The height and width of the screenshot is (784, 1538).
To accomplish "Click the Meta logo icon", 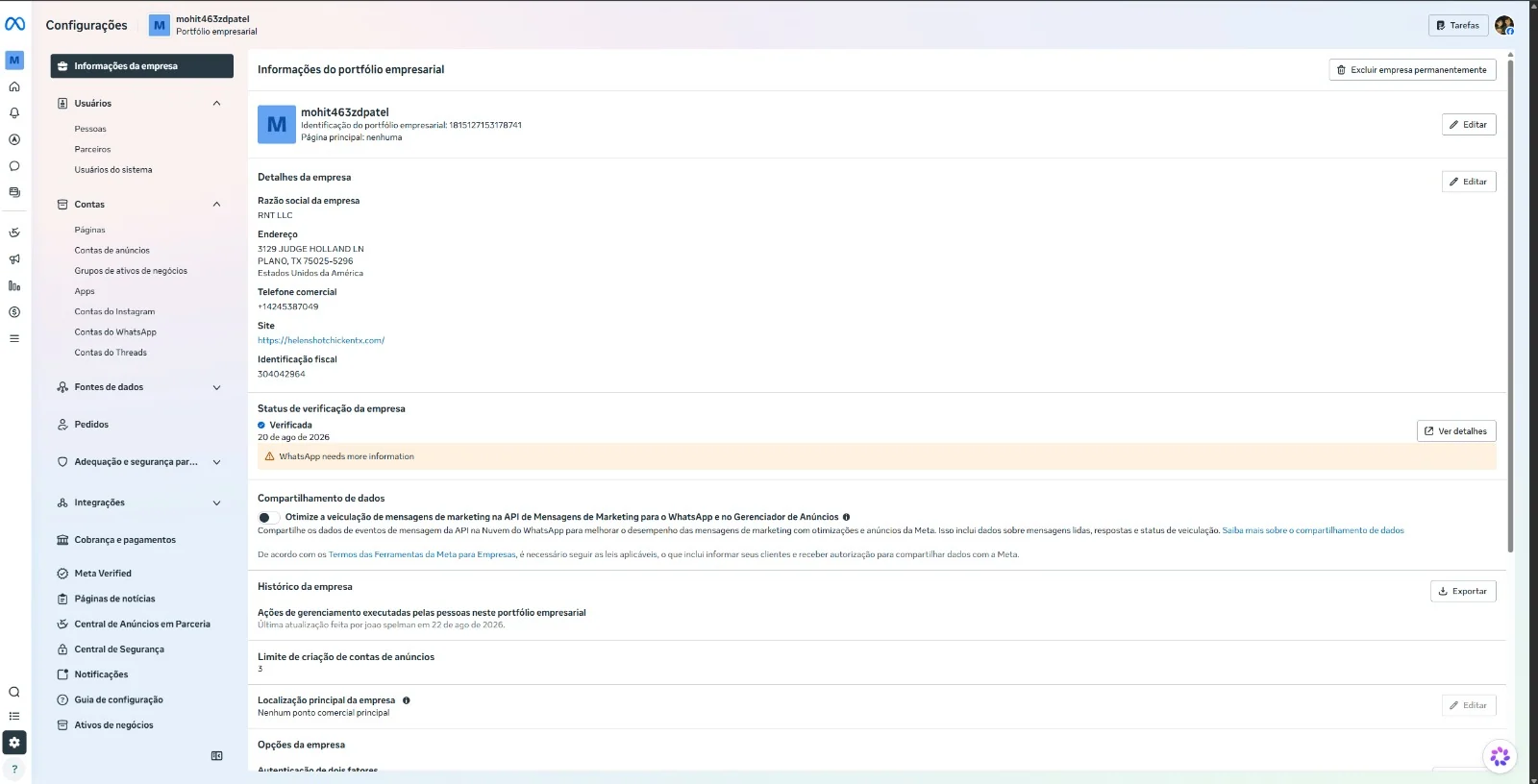I will click(15, 25).
